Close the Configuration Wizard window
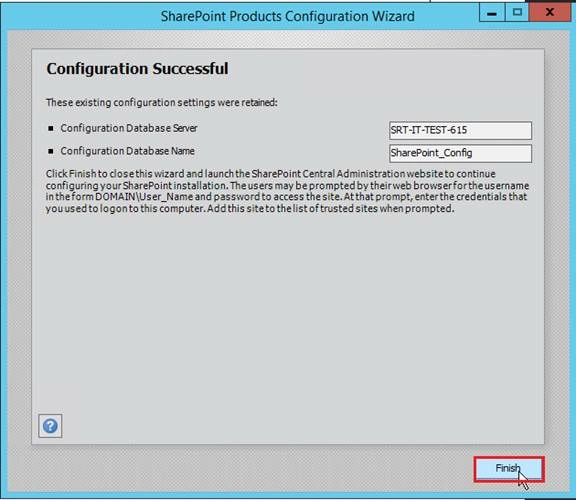 (x=550, y=12)
